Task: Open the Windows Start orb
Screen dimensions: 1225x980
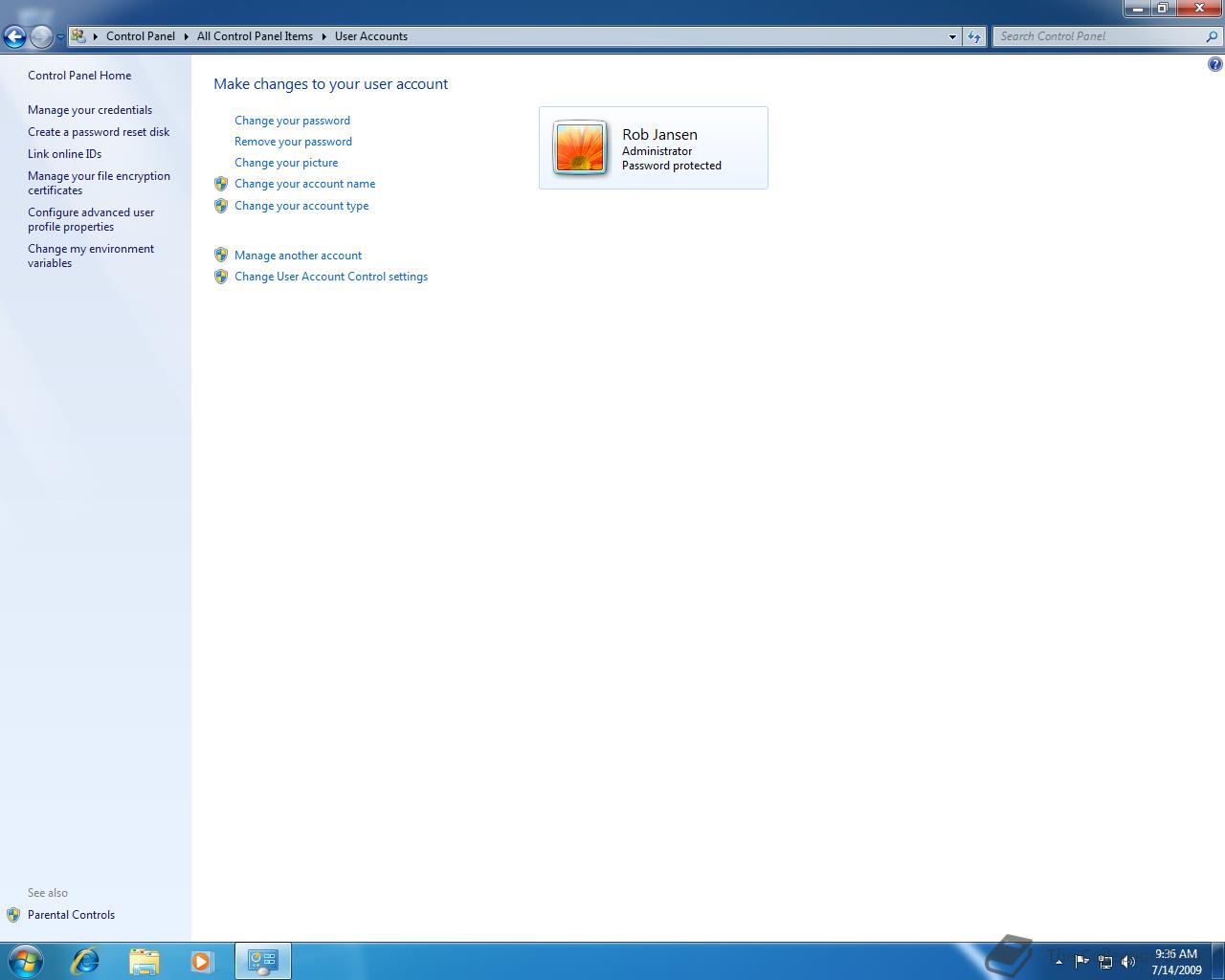Action: click(x=25, y=960)
